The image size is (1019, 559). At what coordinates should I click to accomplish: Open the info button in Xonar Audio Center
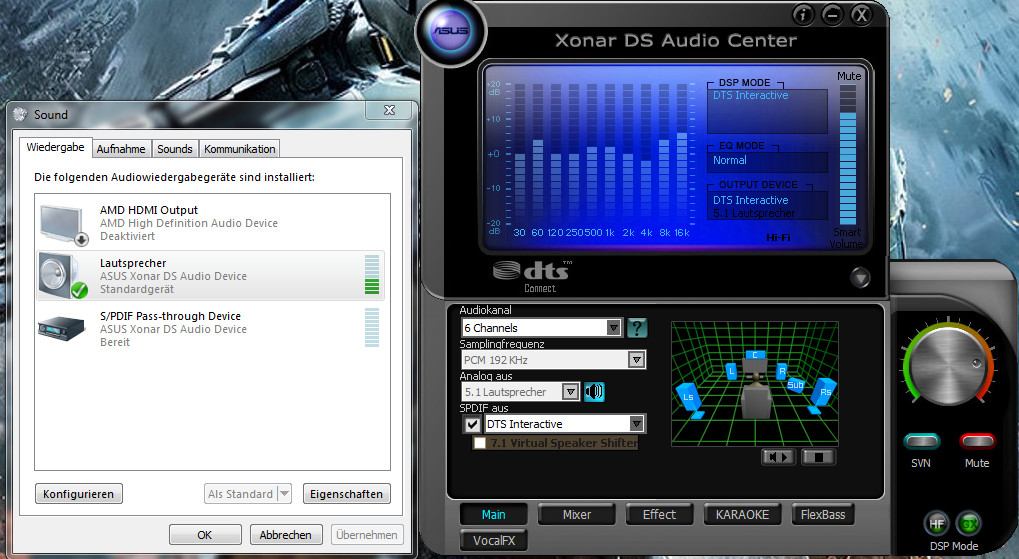[x=803, y=15]
